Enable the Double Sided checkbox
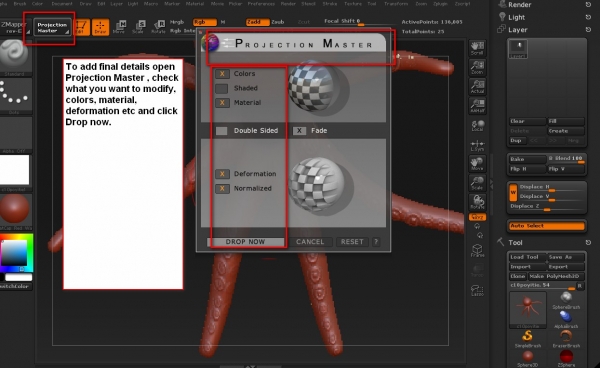Screen dimensions: 600x368 tap(222, 131)
